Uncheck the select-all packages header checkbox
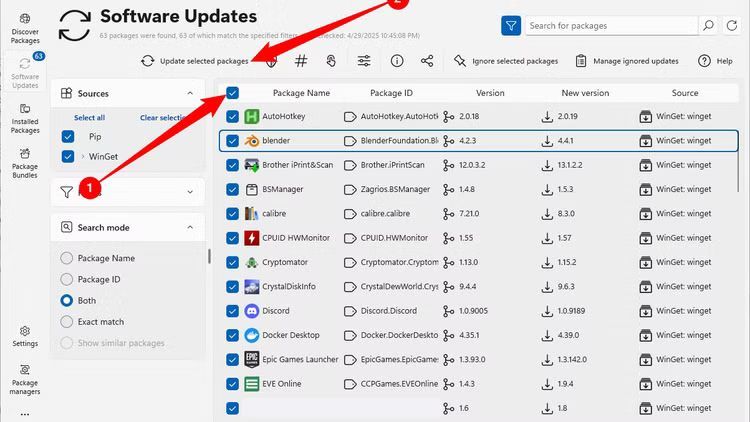The height and width of the screenshot is (422, 750). [x=232, y=93]
